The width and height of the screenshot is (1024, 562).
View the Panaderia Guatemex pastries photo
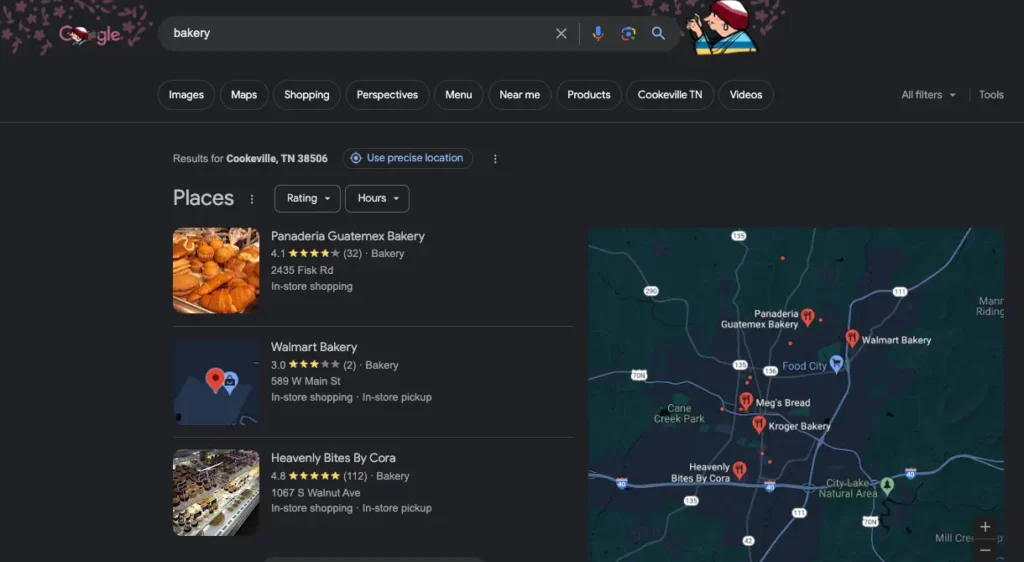coord(216,270)
